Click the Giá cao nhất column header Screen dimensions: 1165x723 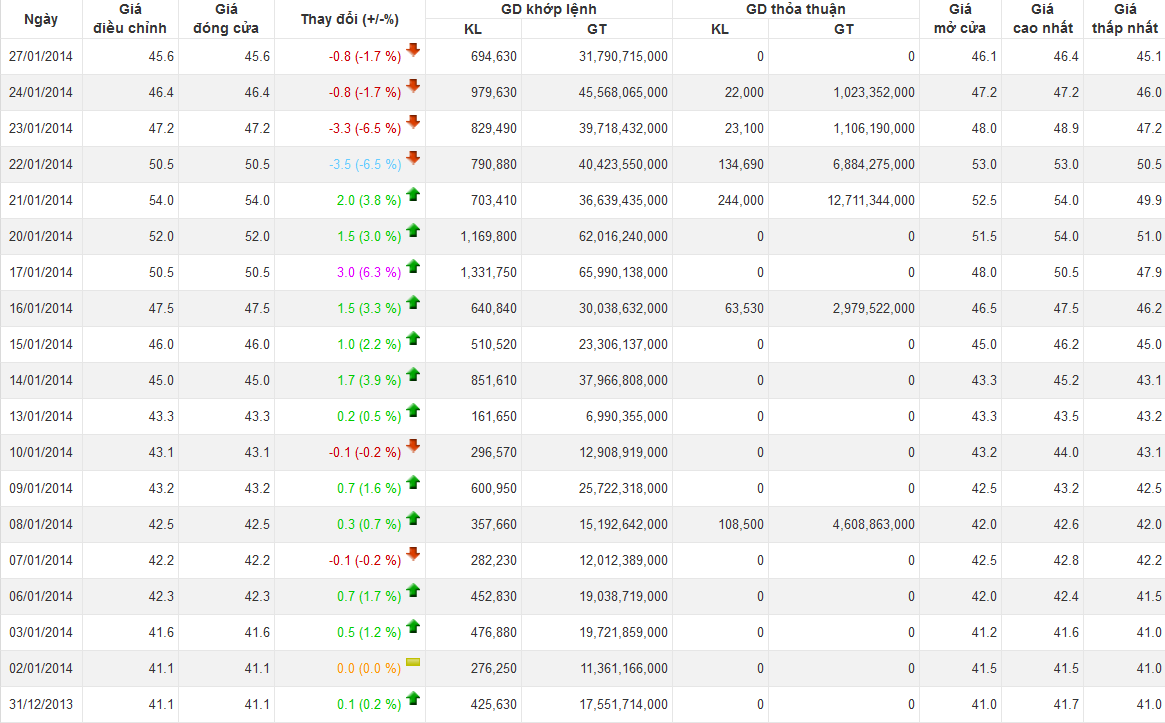[1041, 19]
